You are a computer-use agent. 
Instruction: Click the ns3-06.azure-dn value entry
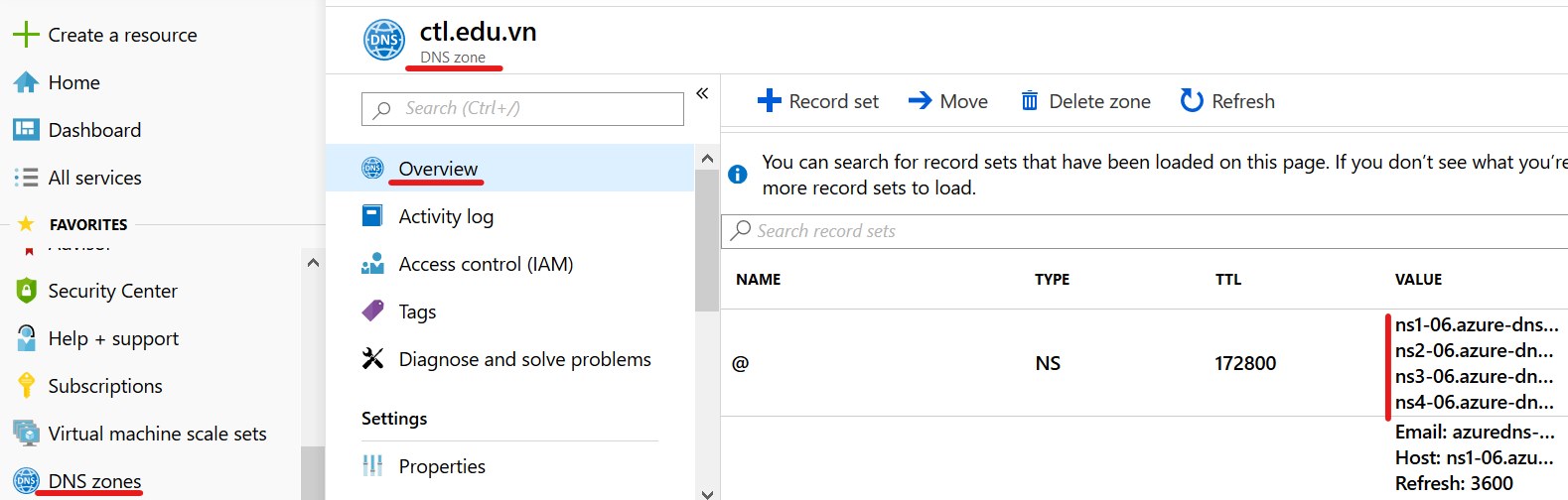(x=1475, y=376)
